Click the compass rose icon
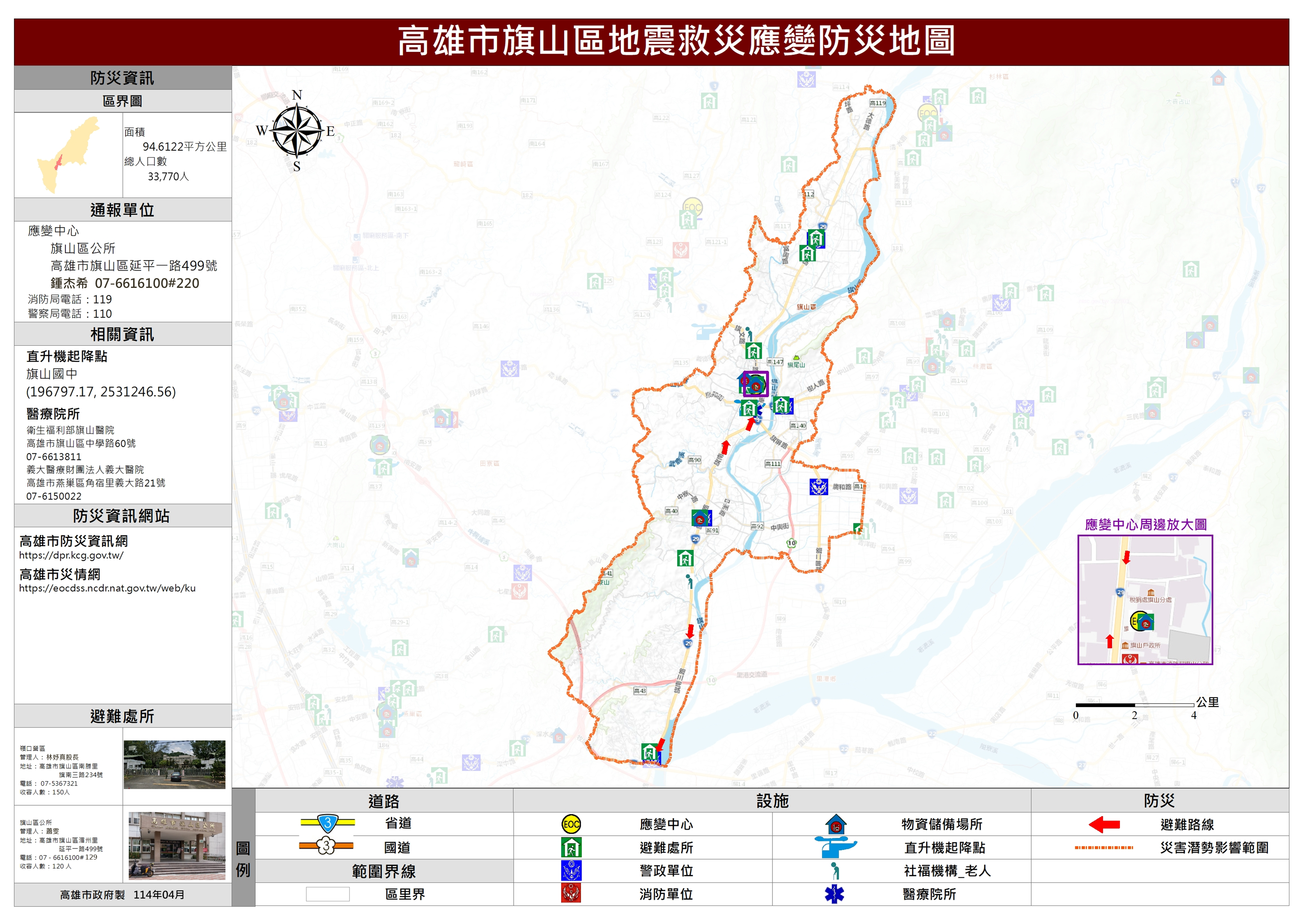Screen dimensions: 1303x924 coord(296,131)
